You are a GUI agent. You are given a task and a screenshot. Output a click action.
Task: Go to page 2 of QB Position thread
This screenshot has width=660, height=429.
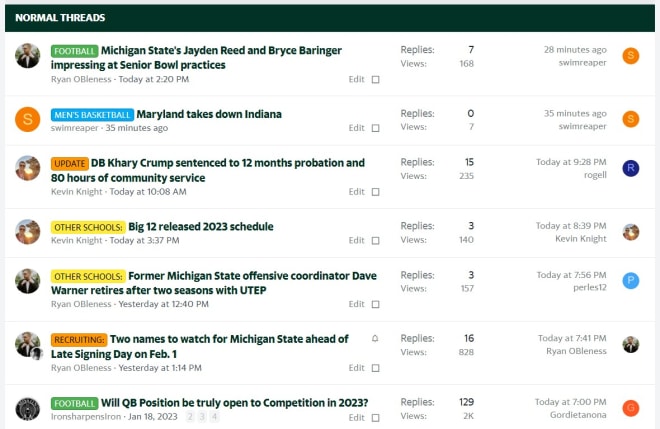190,417
